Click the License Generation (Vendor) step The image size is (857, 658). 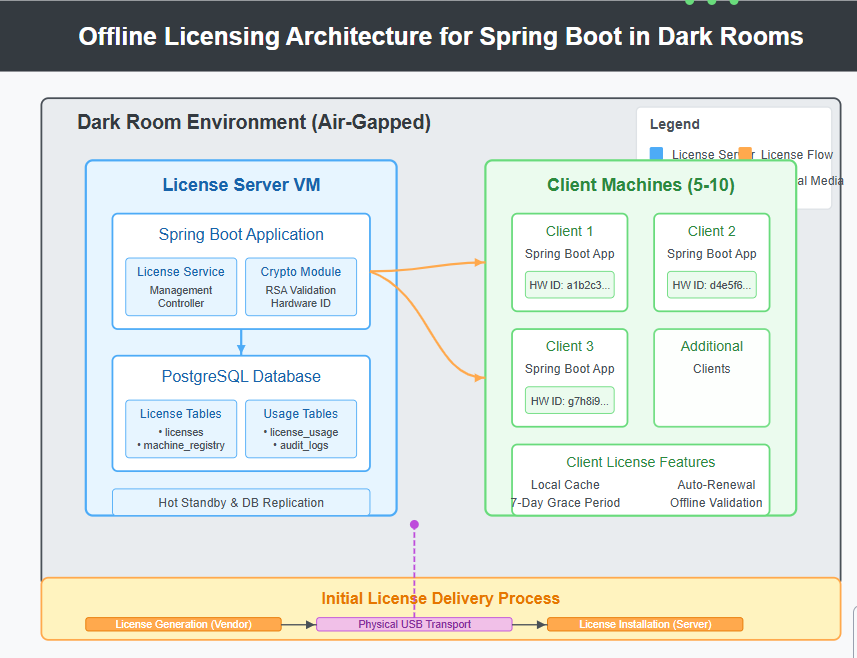(x=183, y=624)
